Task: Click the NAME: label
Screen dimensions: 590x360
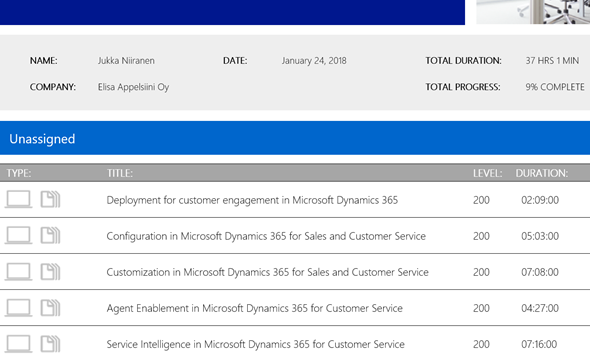Action: coord(44,61)
